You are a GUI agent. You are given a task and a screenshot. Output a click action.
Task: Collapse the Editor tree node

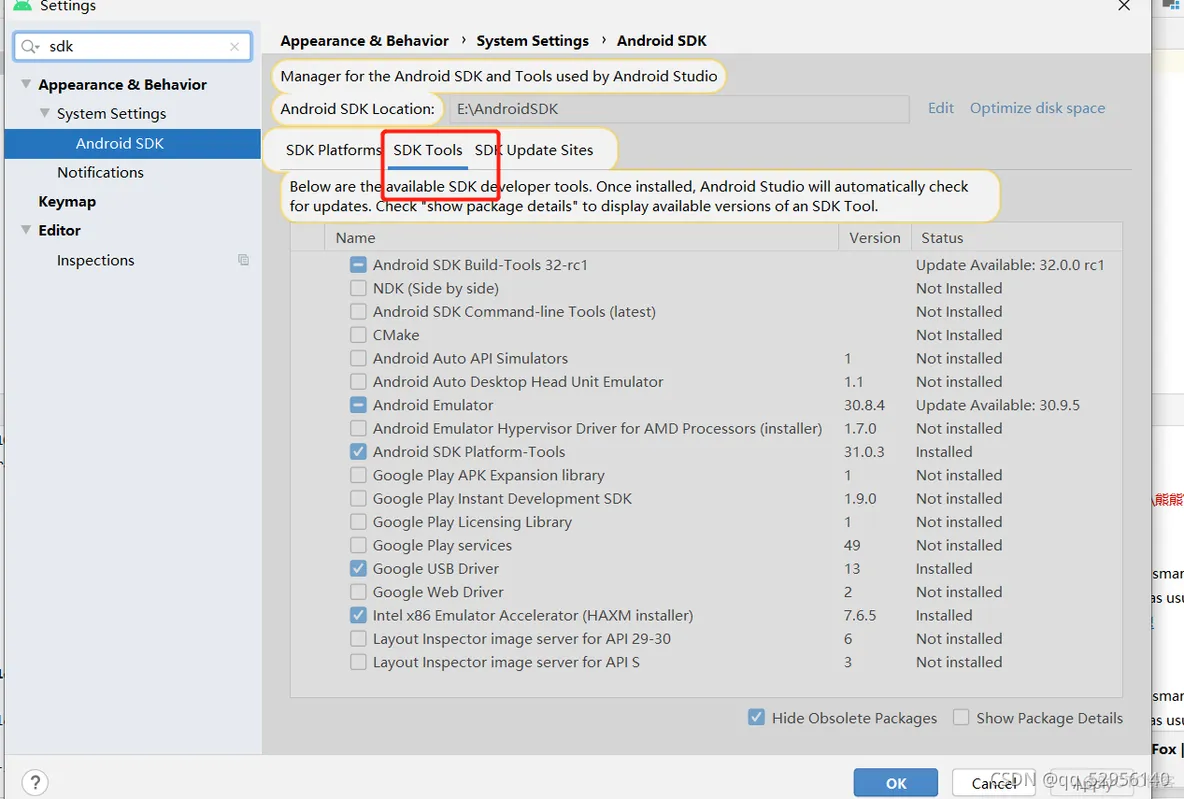click(x=26, y=230)
